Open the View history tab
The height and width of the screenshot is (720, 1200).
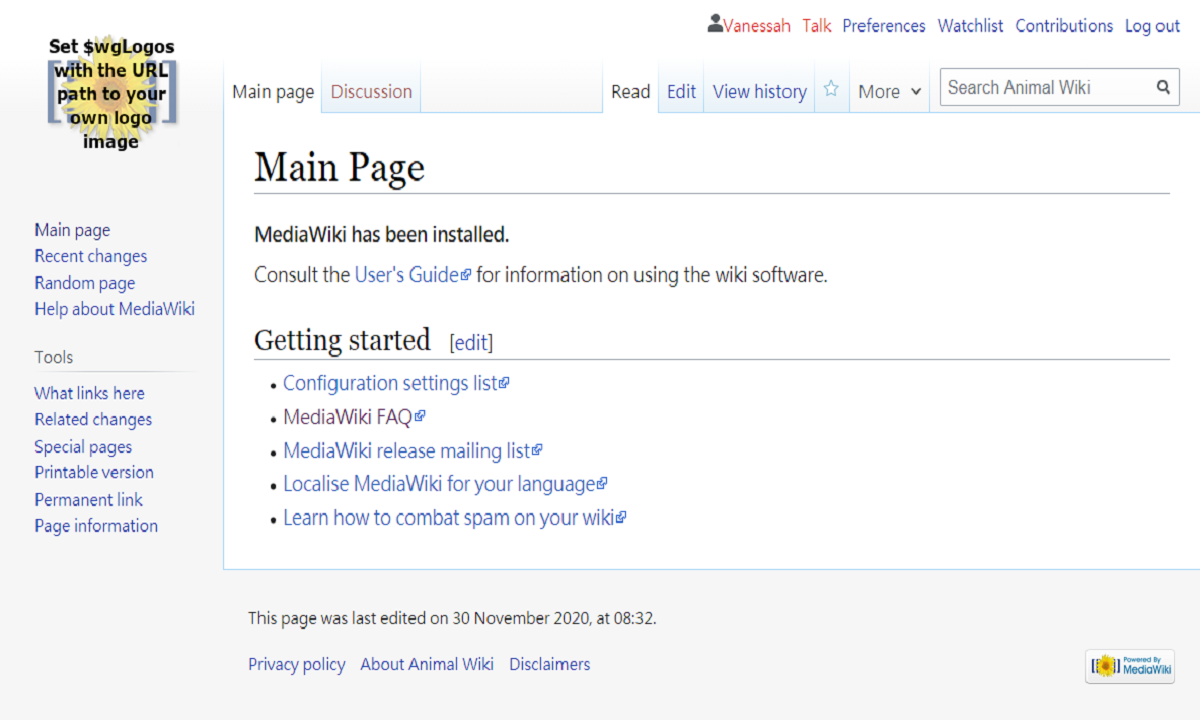759,92
